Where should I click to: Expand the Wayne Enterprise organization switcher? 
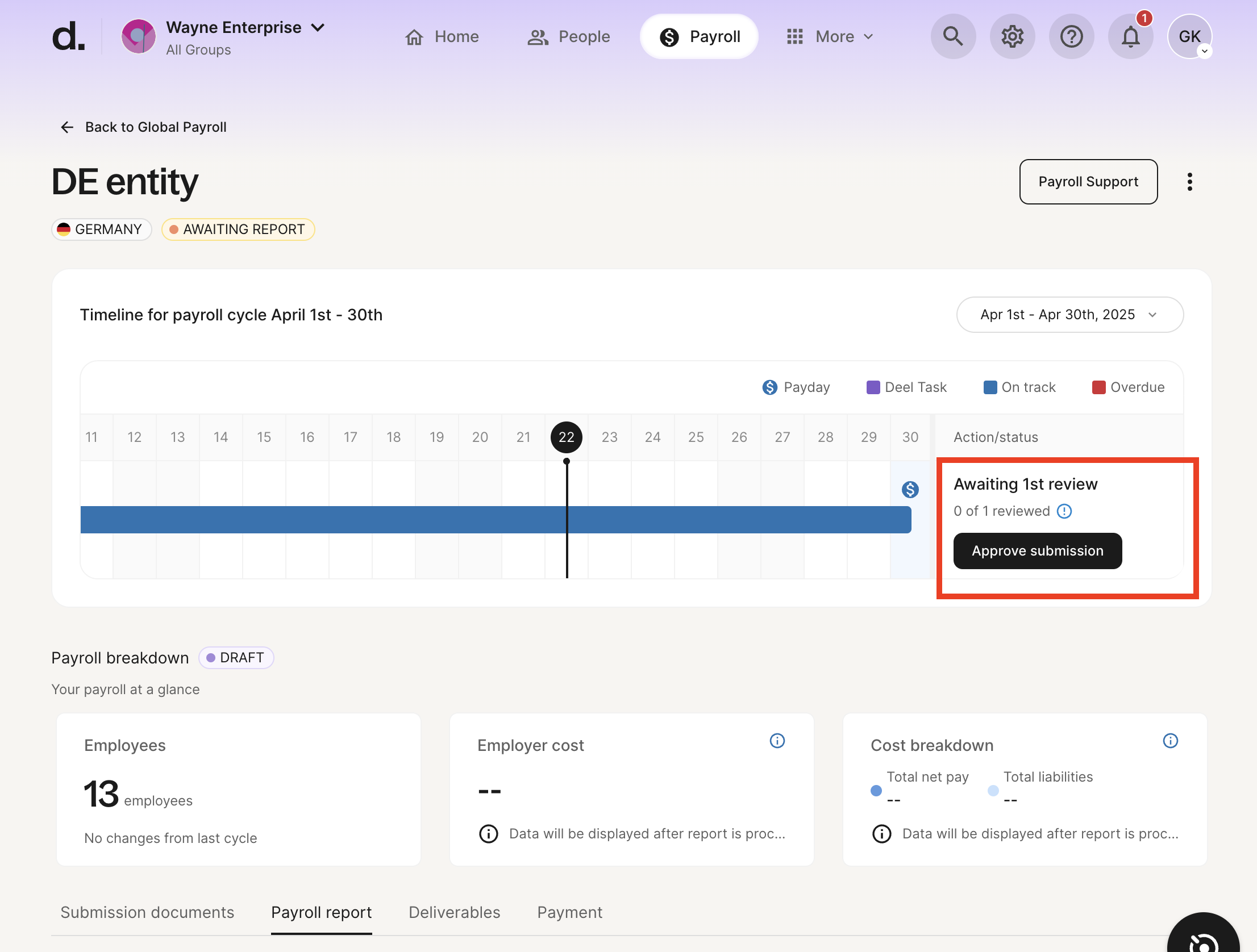[x=318, y=27]
